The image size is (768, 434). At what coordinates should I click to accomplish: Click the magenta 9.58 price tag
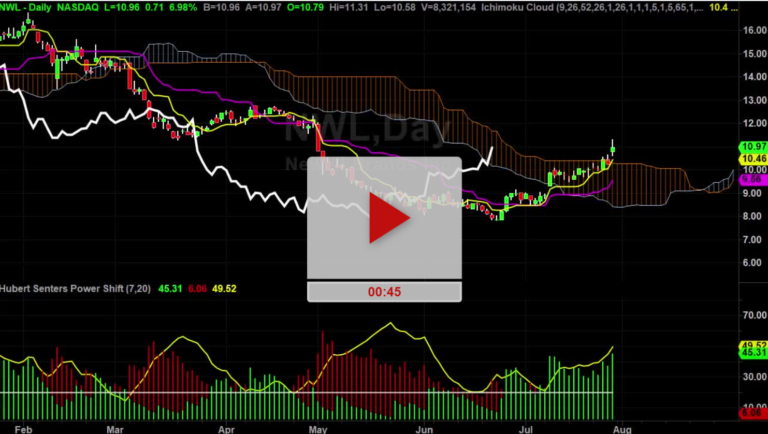(753, 178)
